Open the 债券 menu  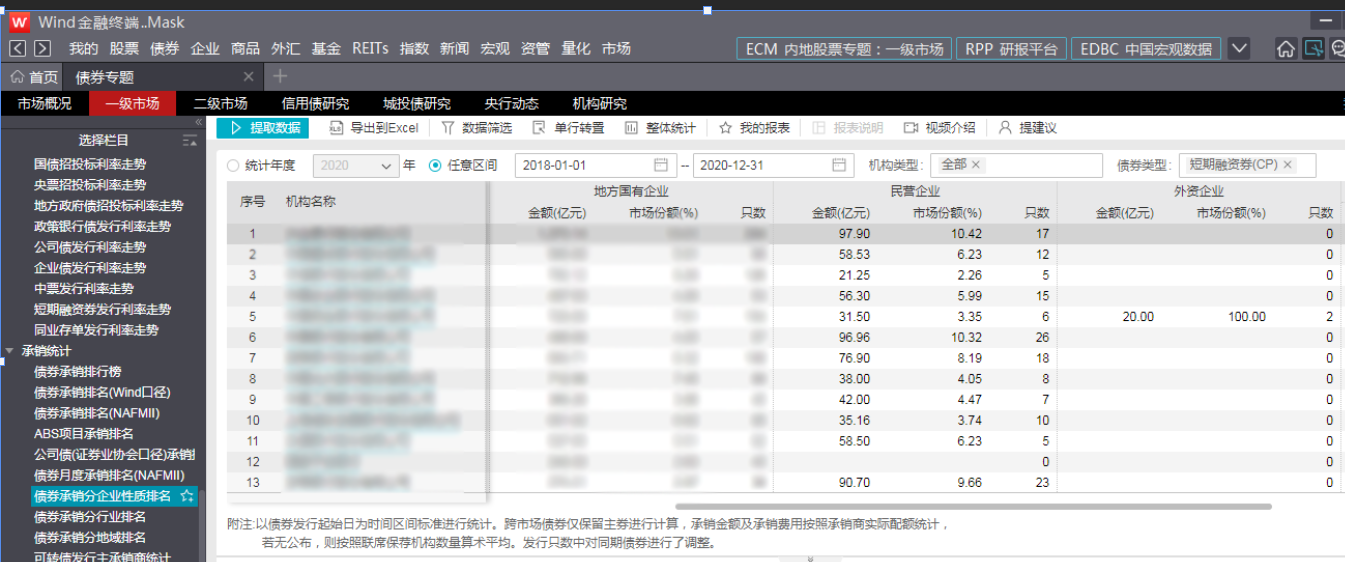(164, 48)
